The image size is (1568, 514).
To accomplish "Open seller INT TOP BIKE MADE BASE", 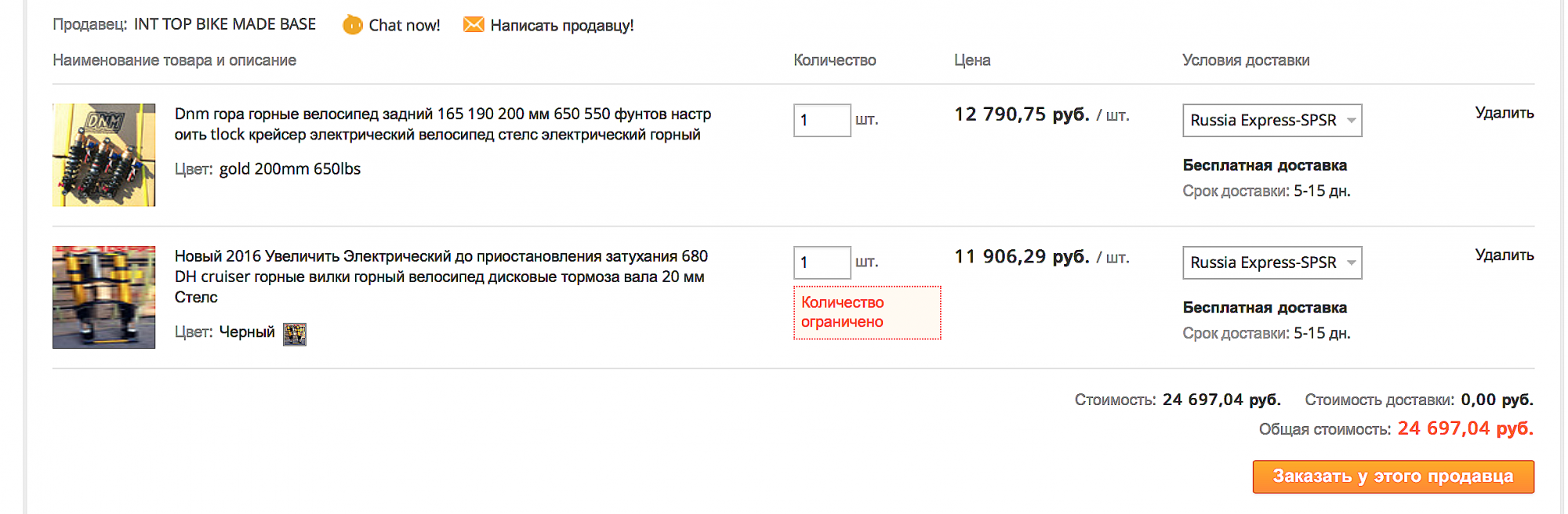I will coord(224,24).
